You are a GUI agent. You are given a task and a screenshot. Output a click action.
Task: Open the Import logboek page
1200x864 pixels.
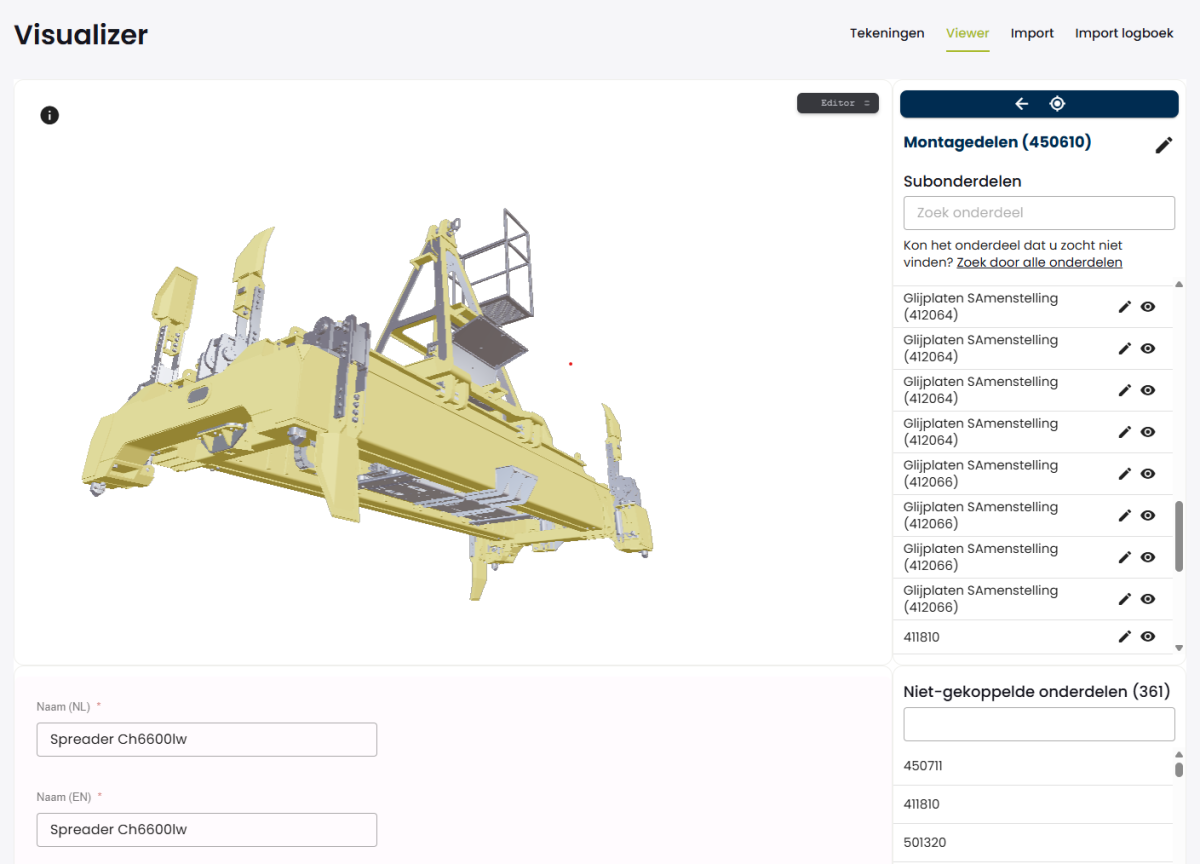tap(1124, 33)
